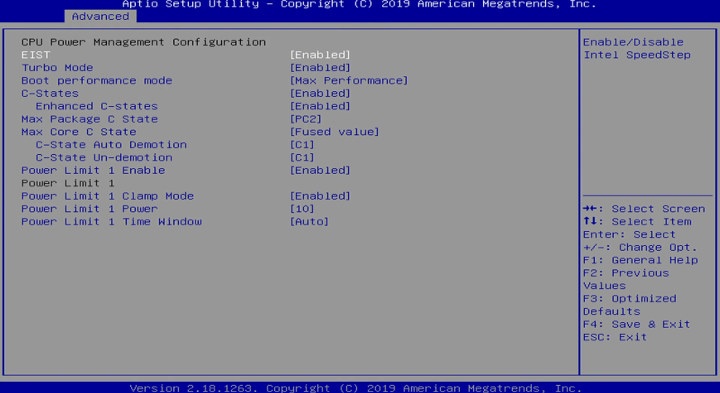Click the Version 2.18.1263 footer text
720x393 pixels.
(355, 388)
